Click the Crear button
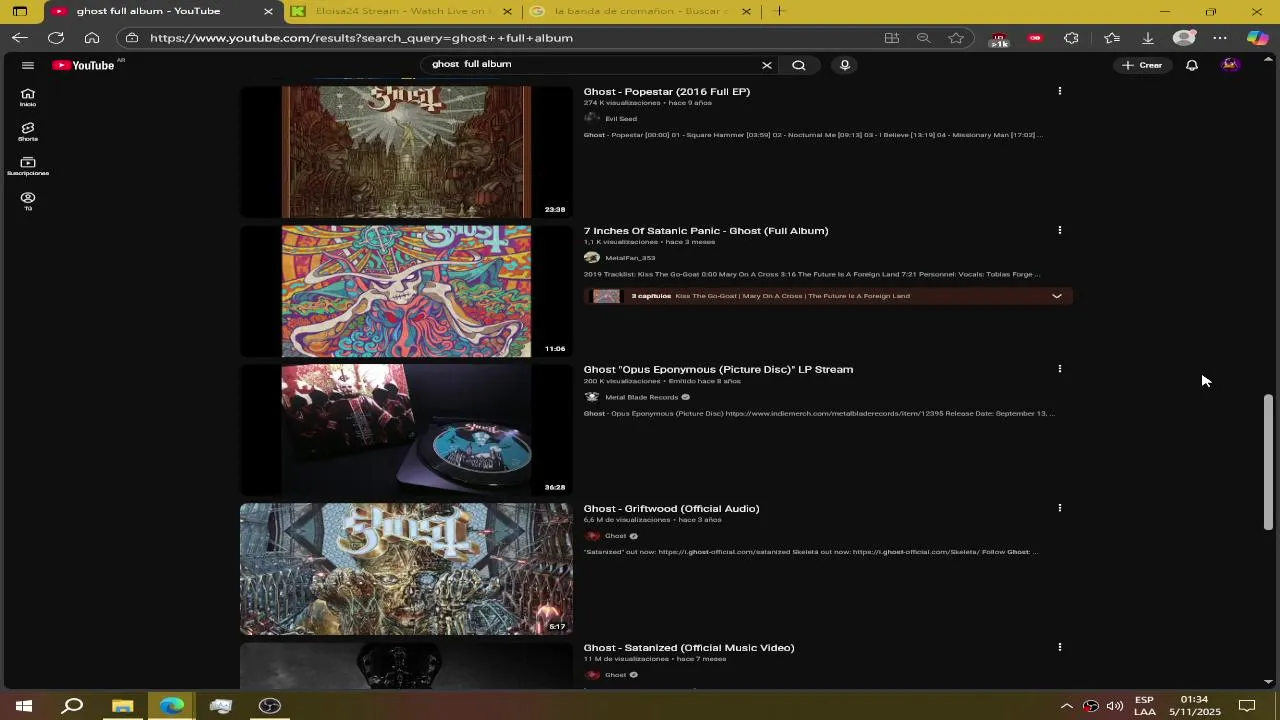The width and height of the screenshot is (1280, 720). click(x=1142, y=65)
